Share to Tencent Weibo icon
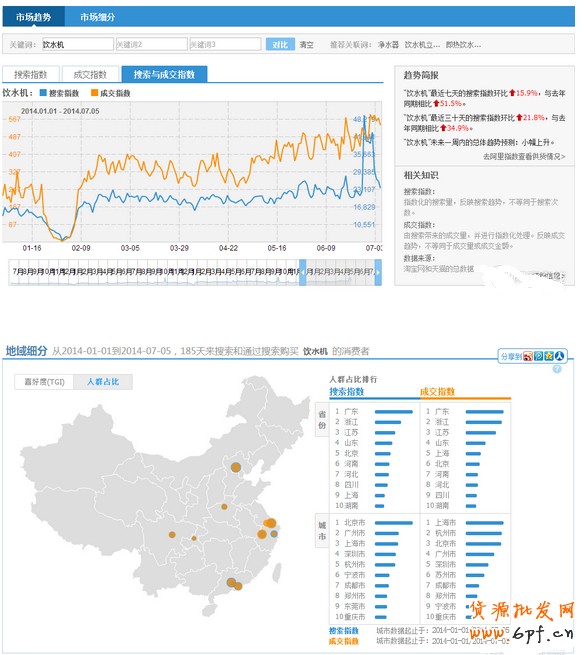This screenshot has height=655, width=584. click(538, 356)
